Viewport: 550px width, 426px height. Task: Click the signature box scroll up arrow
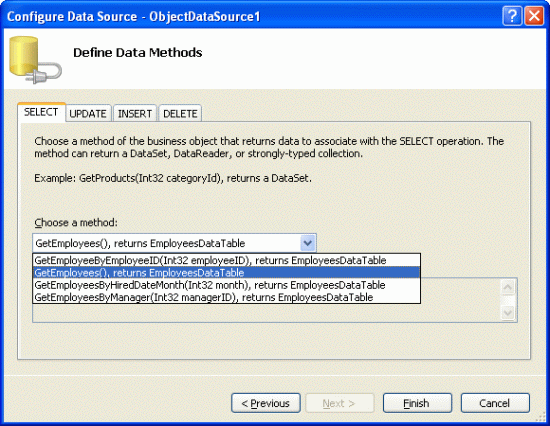click(x=508, y=287)
